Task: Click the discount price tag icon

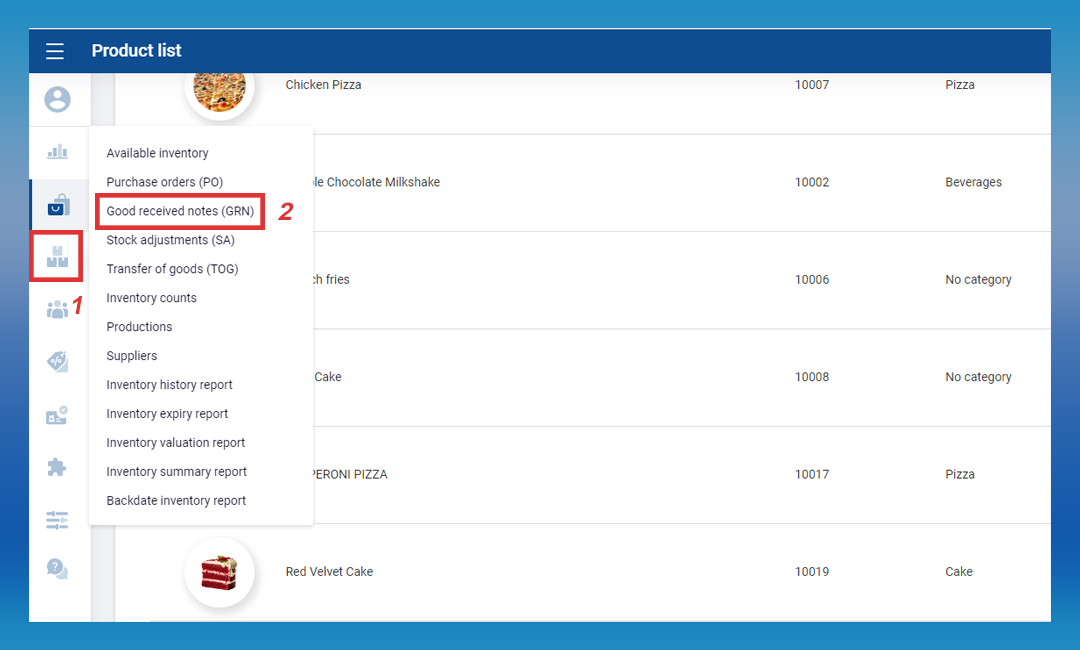Action: pyautogui.click(x=58, y=362)
